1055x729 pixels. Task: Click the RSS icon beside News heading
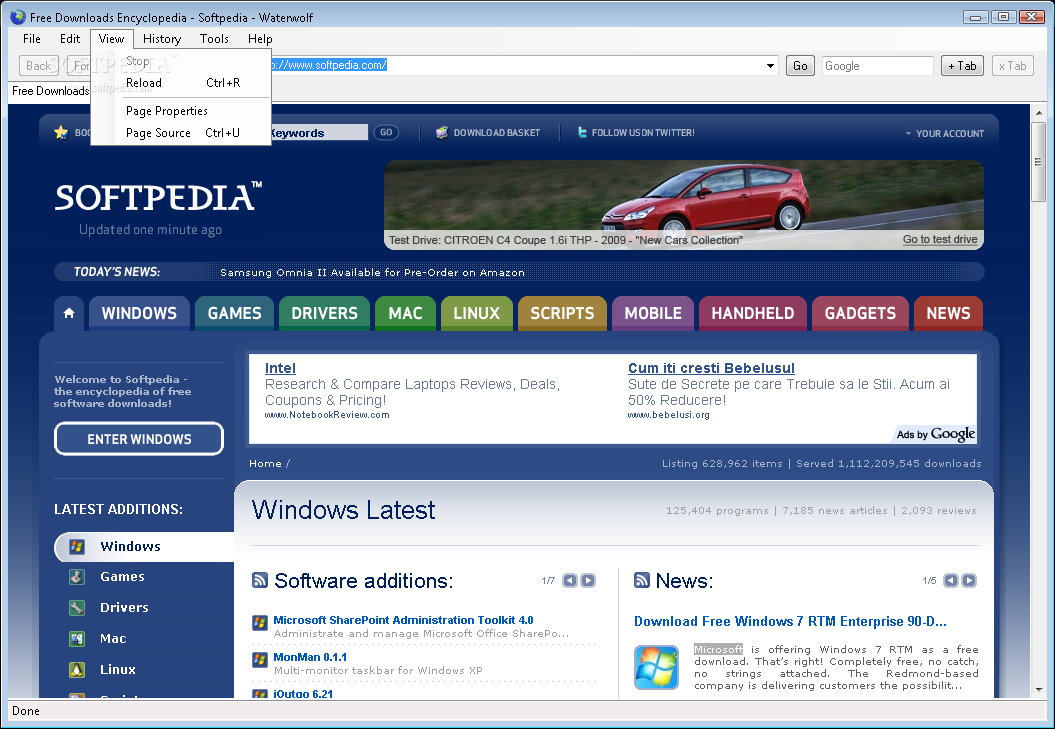(x=642, y=580)
